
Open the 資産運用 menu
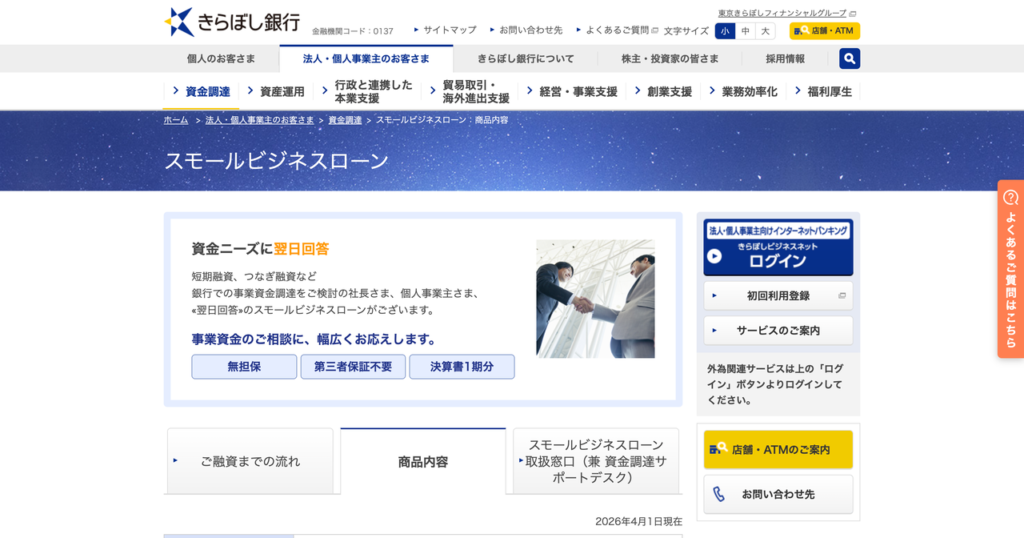pos(276,91)
